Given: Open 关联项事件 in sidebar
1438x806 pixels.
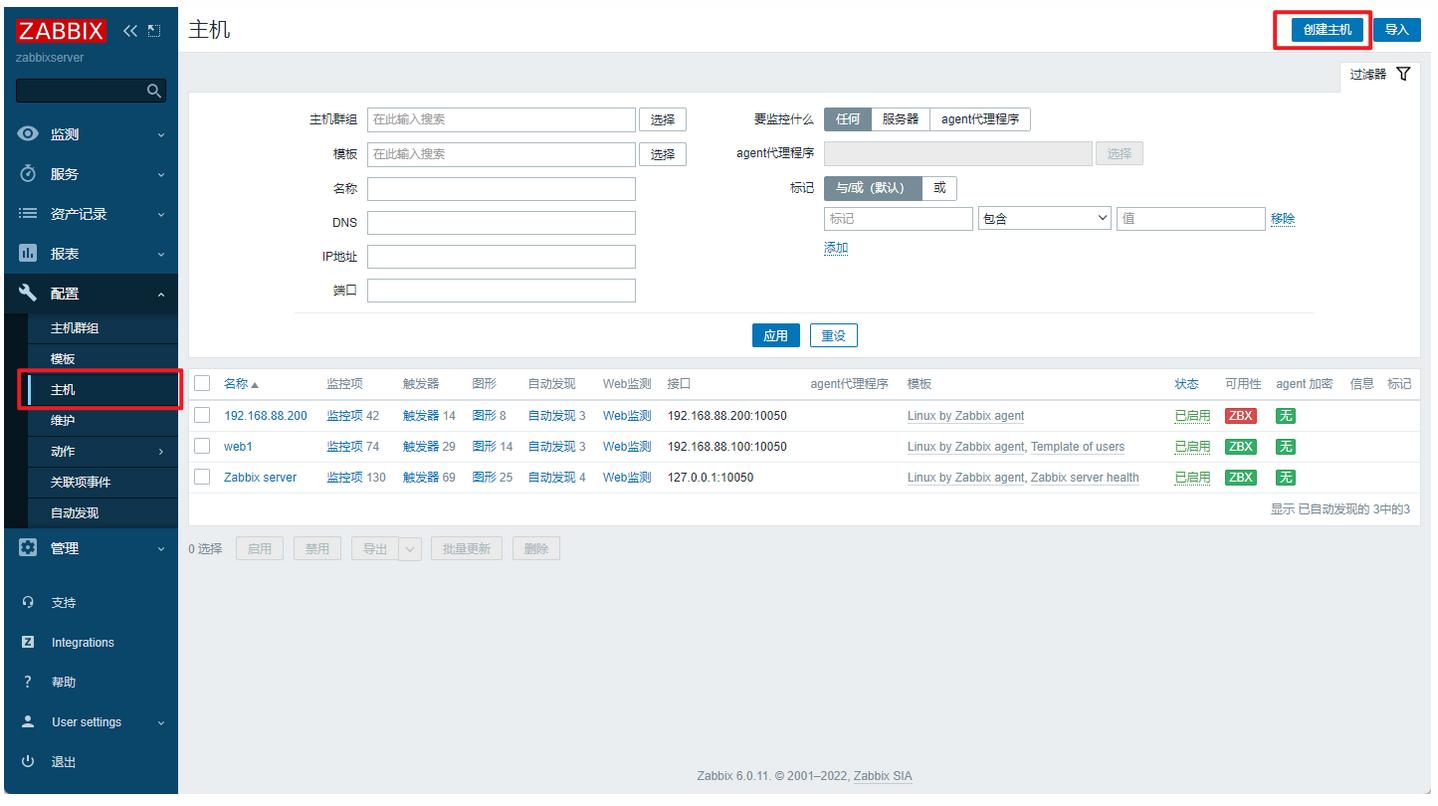Looking at the screenshot, I should click(x=81, y=482).
